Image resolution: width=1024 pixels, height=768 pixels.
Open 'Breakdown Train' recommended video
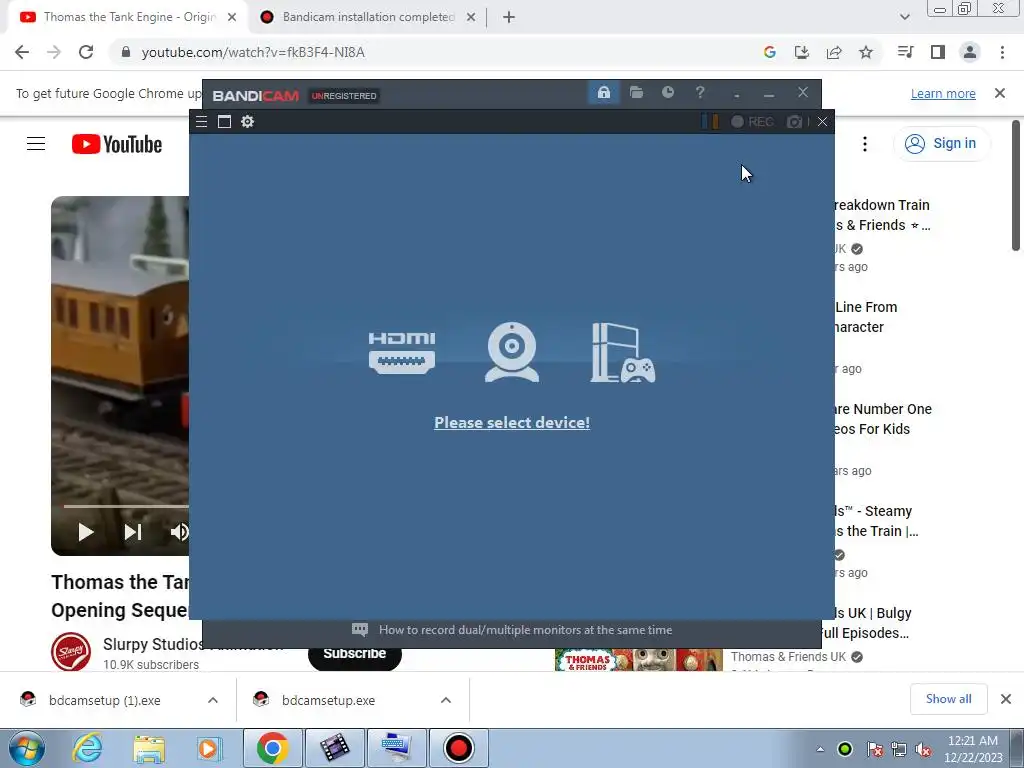pyautogui.click(x=882, y=215)
